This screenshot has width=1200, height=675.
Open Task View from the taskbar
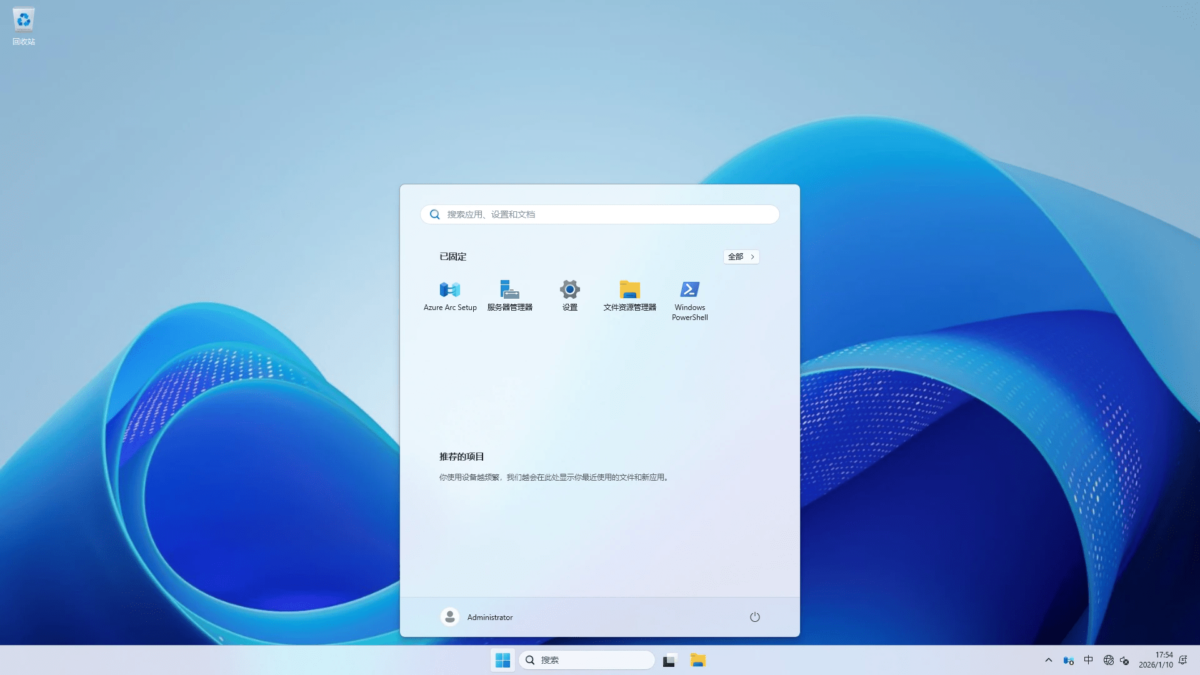pos(668,660)
